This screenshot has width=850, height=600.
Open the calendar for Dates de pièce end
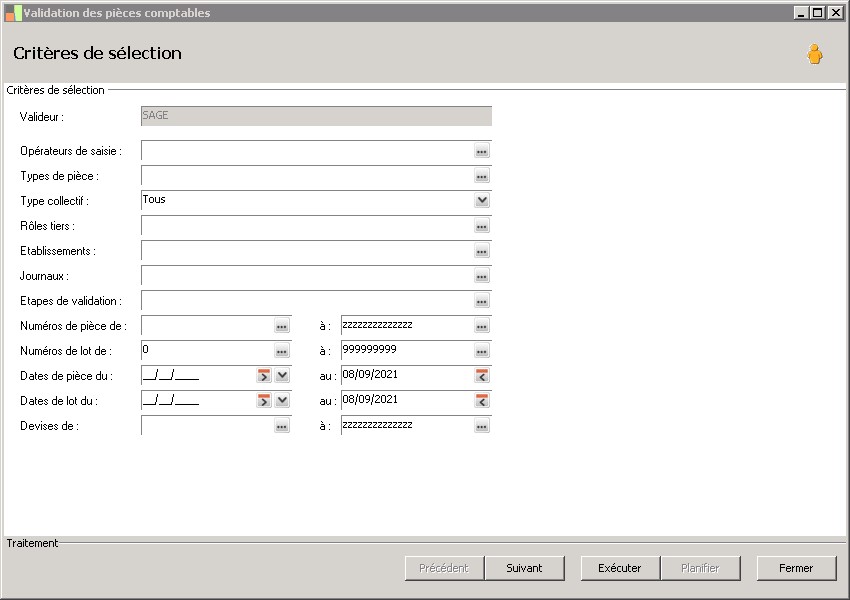(x=481, y=376)
